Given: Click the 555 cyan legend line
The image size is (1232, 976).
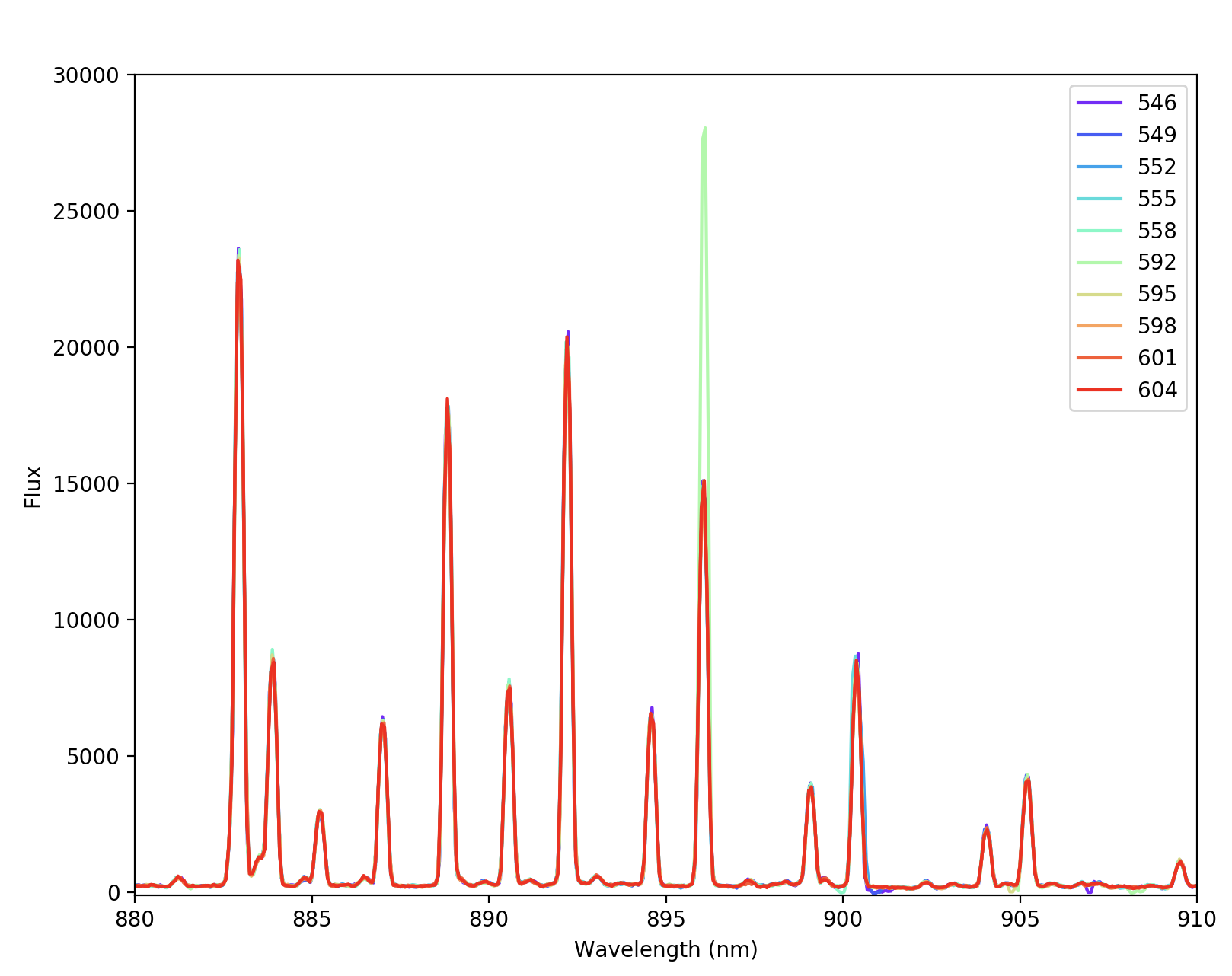Looking at the screenshot, I should 1099,199.
